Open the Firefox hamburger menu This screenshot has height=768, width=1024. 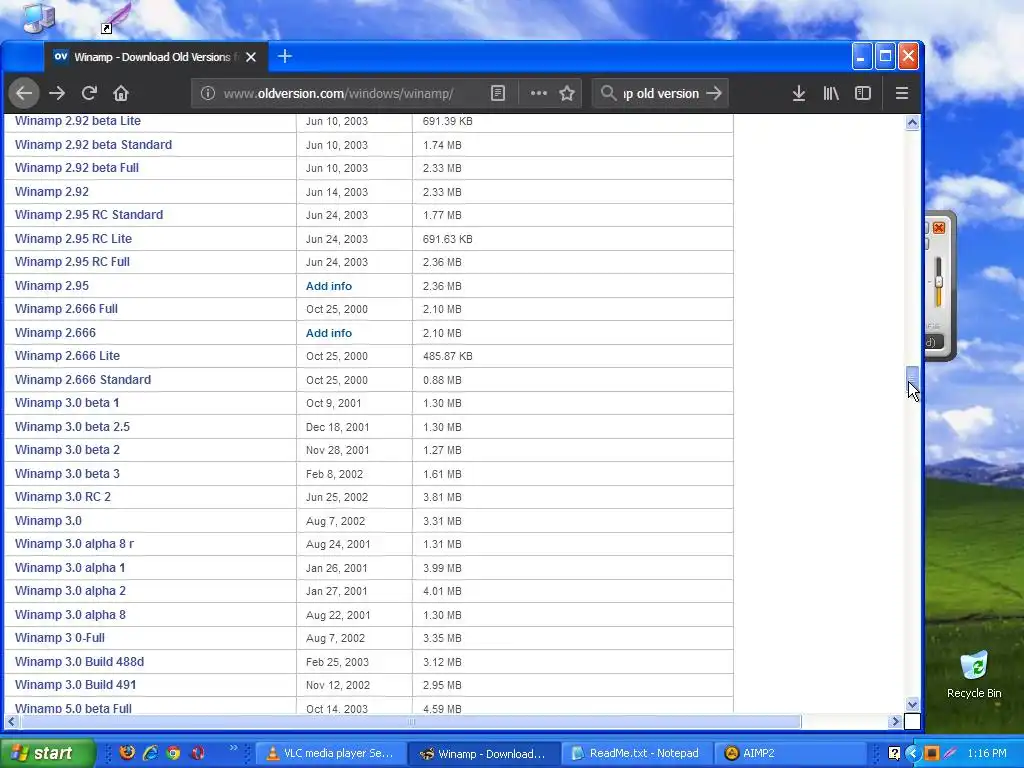[902, 93]
